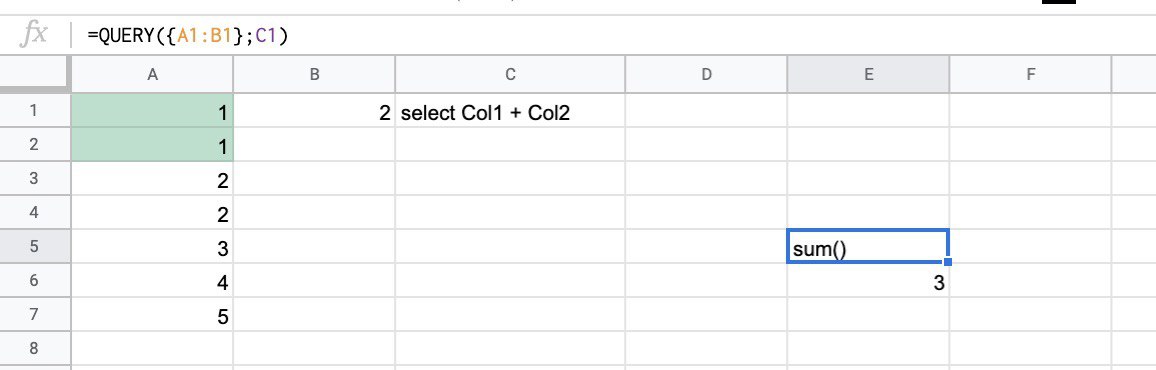Click cell E5 containing sum()
Screen dimensions: 1156x370
[868, 246]
